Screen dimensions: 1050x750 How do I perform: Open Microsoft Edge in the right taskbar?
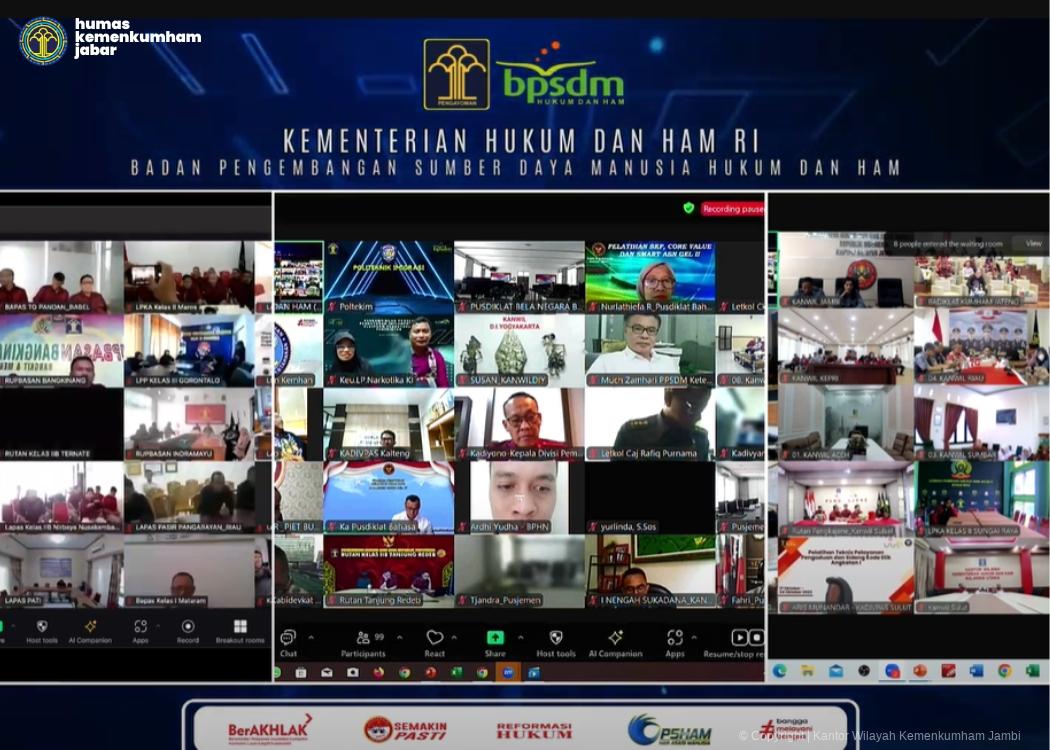tap(779, 670)
